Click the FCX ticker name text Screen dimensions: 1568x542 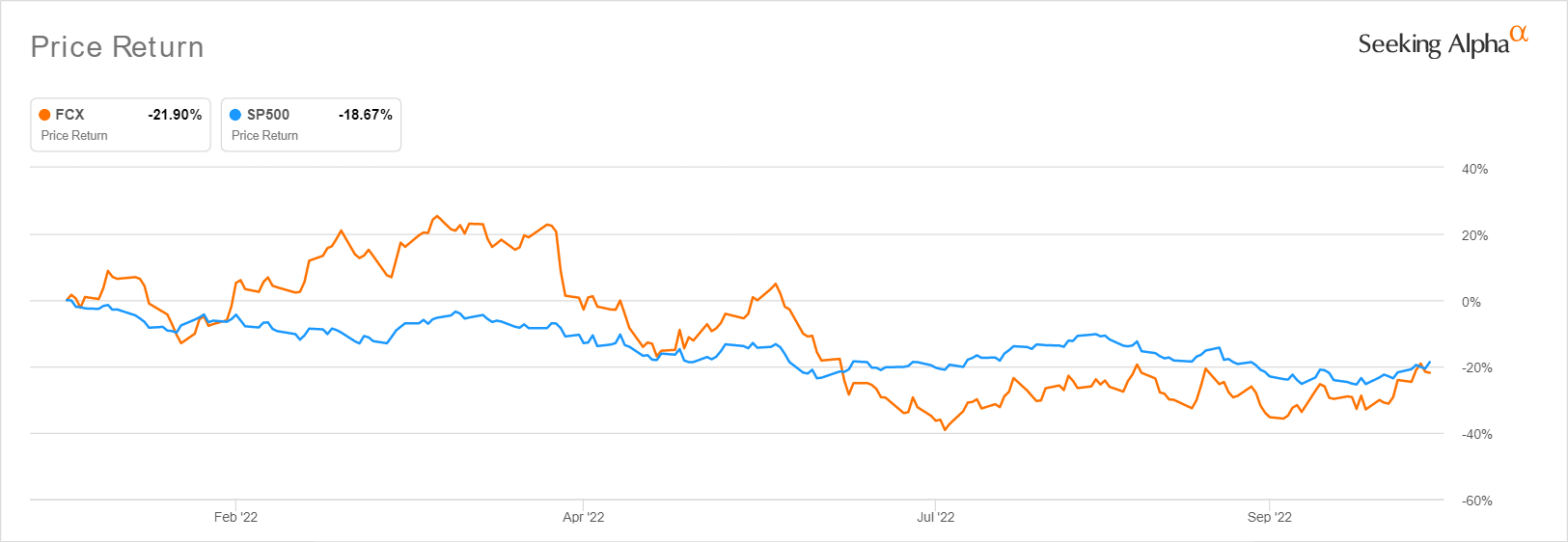(69, 115)
